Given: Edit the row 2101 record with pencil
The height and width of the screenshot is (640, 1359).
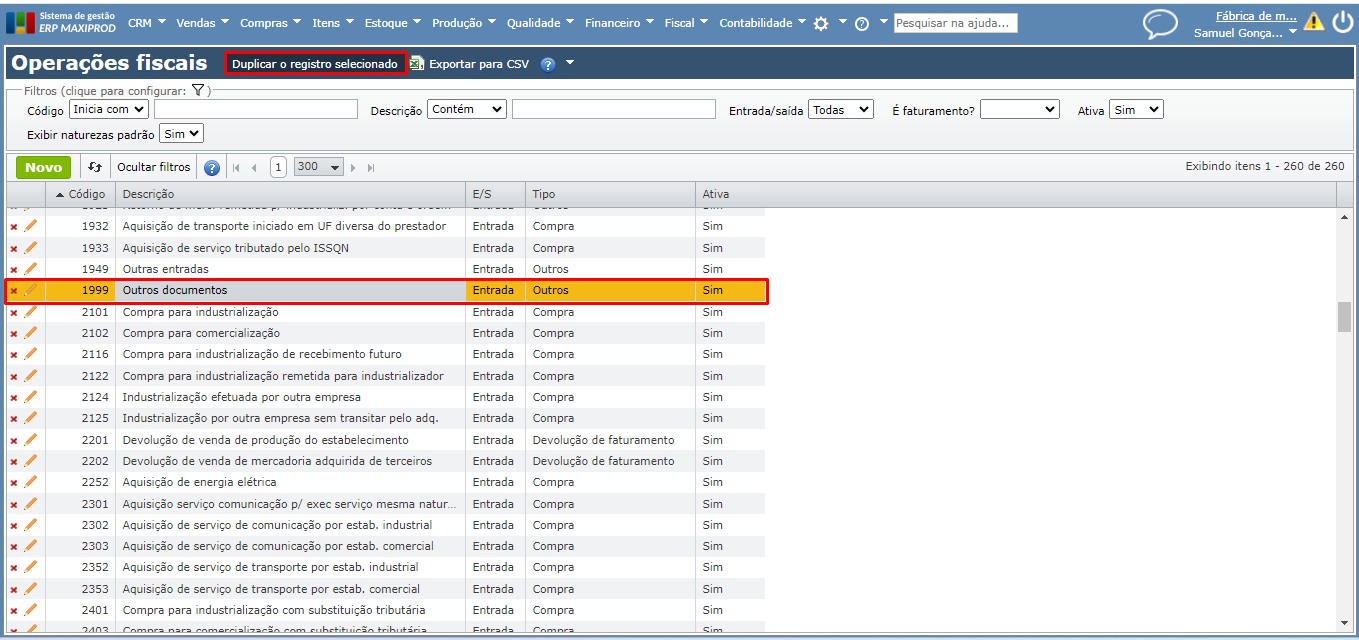Looking at the screenshot, I should coord(30,312).
